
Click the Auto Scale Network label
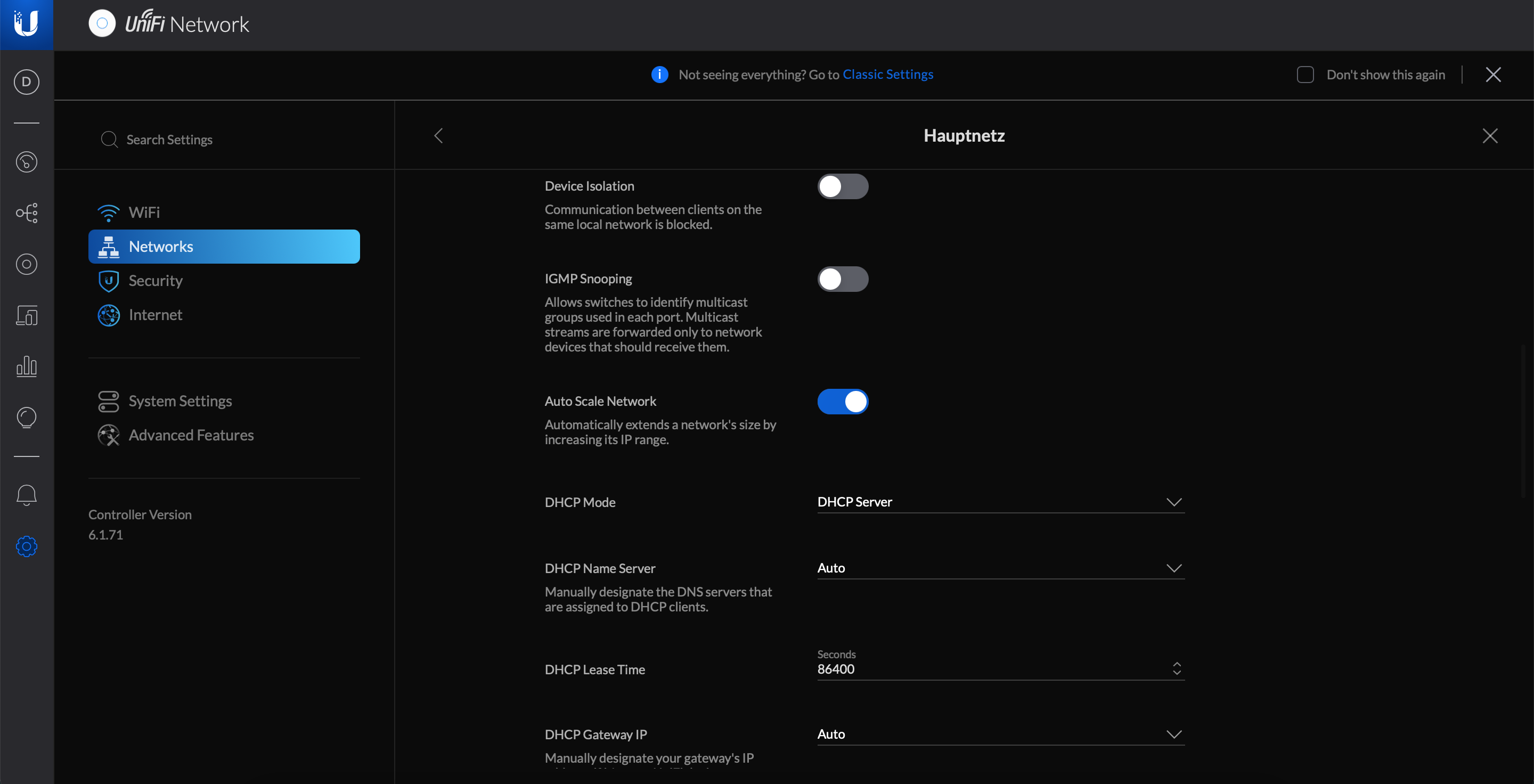[x=600, y=401]
